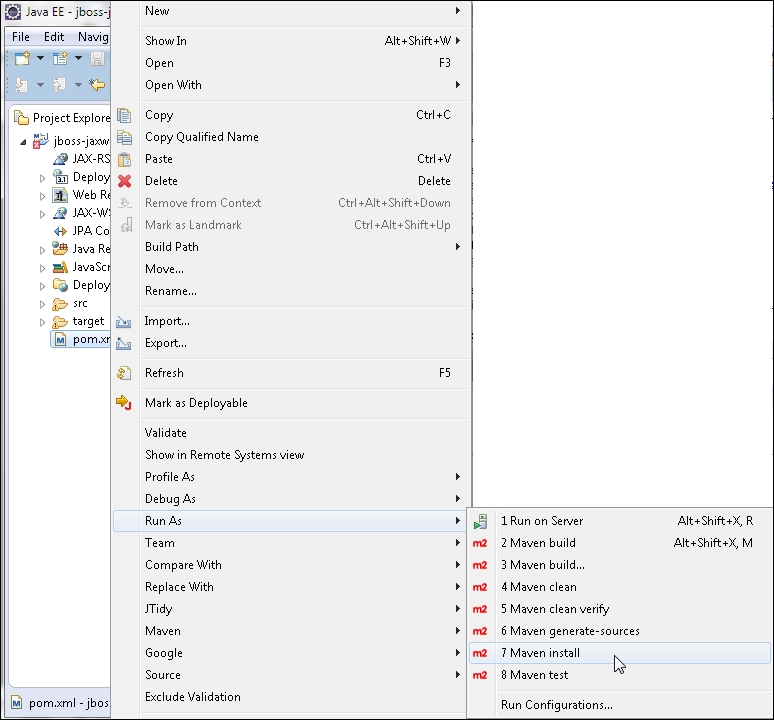
Task: Click the JavaScript Resources node icon
Action: click(x=60, y=267)
